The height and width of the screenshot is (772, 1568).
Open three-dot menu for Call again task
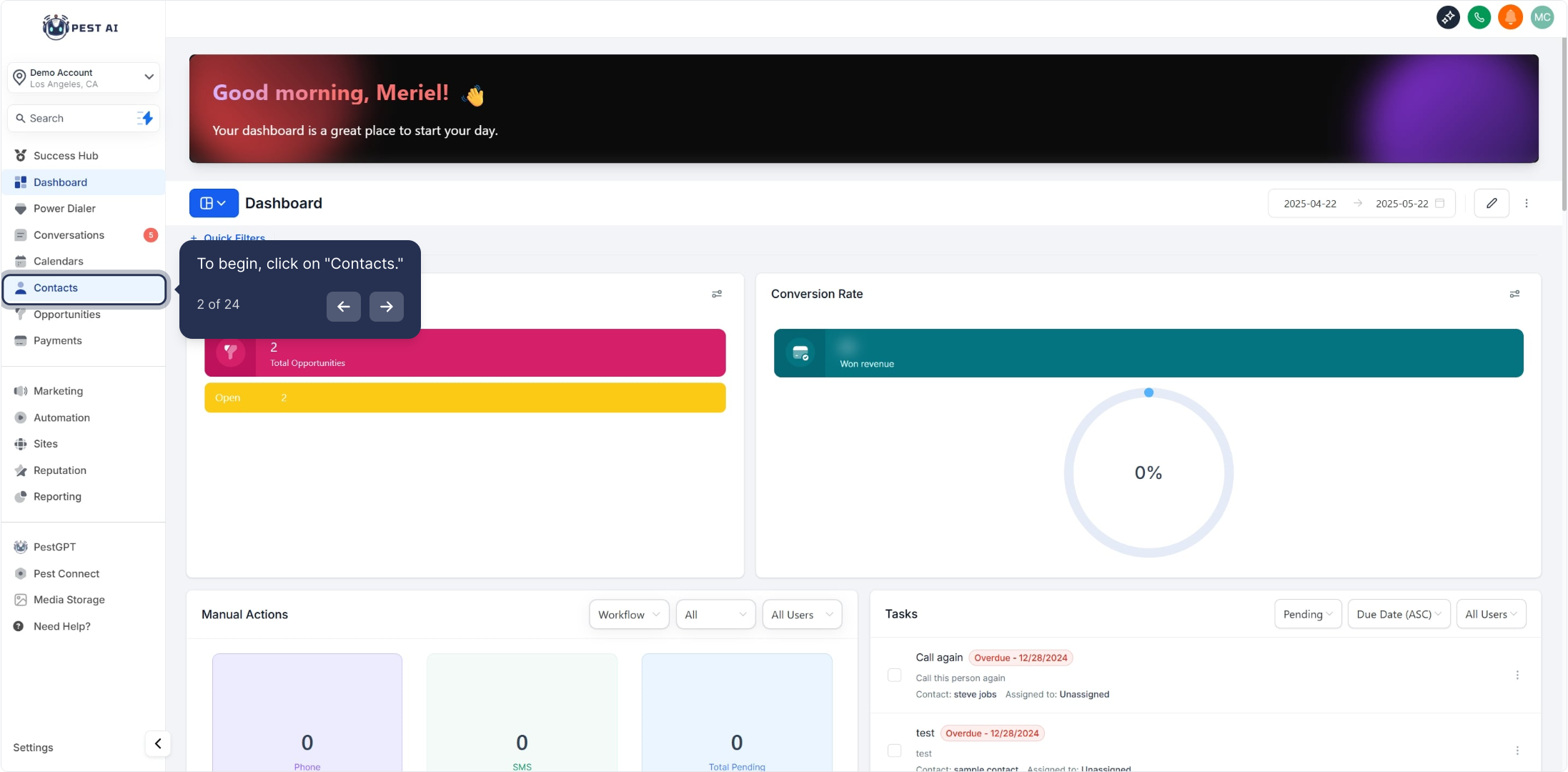pos(1517,675)
